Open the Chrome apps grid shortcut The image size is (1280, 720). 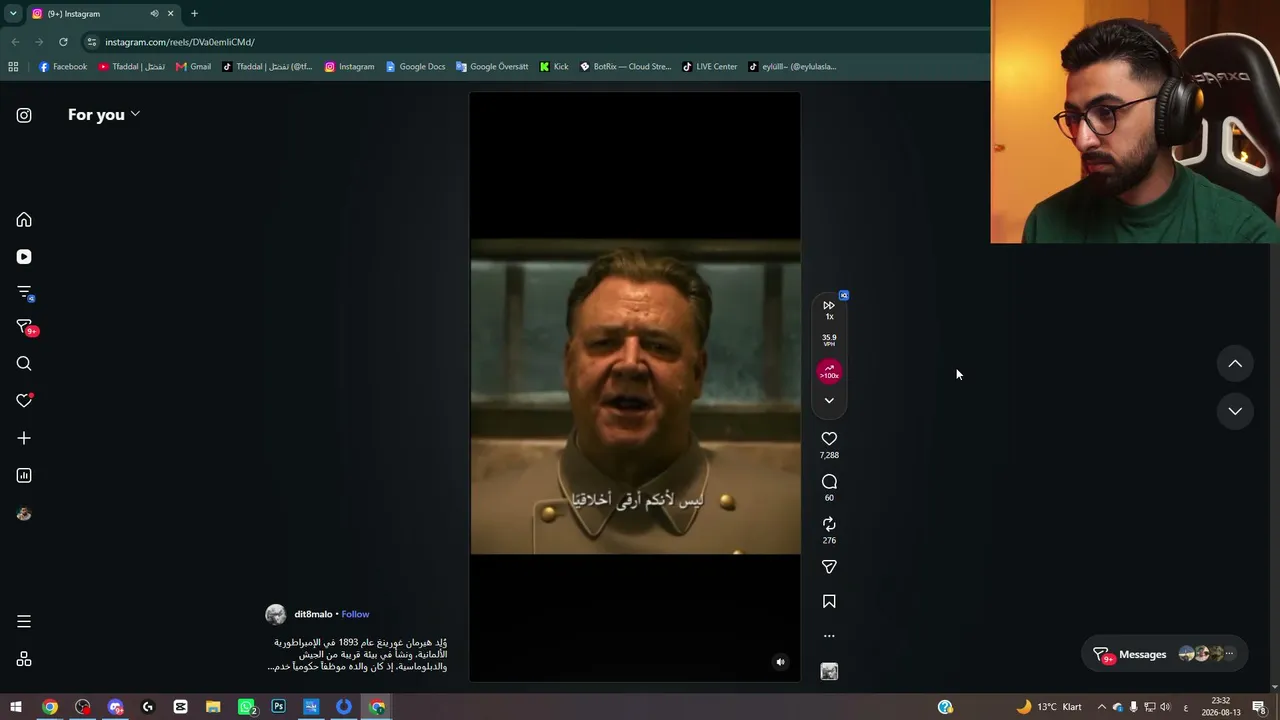[13, 67]
